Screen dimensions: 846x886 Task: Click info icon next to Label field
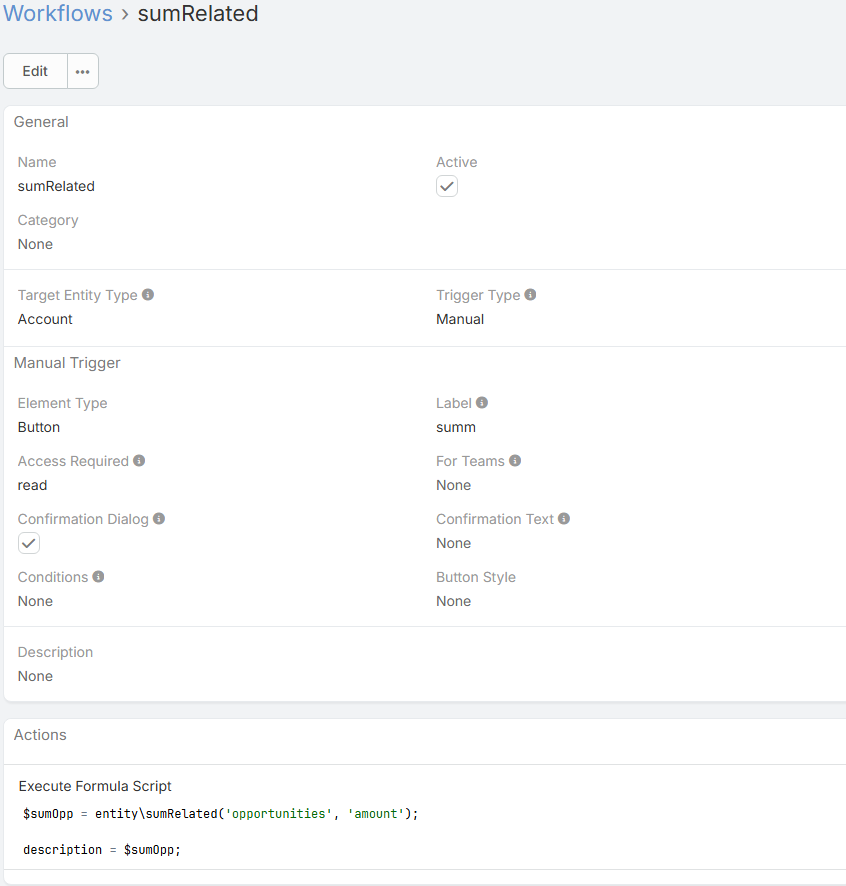point(482,403)
